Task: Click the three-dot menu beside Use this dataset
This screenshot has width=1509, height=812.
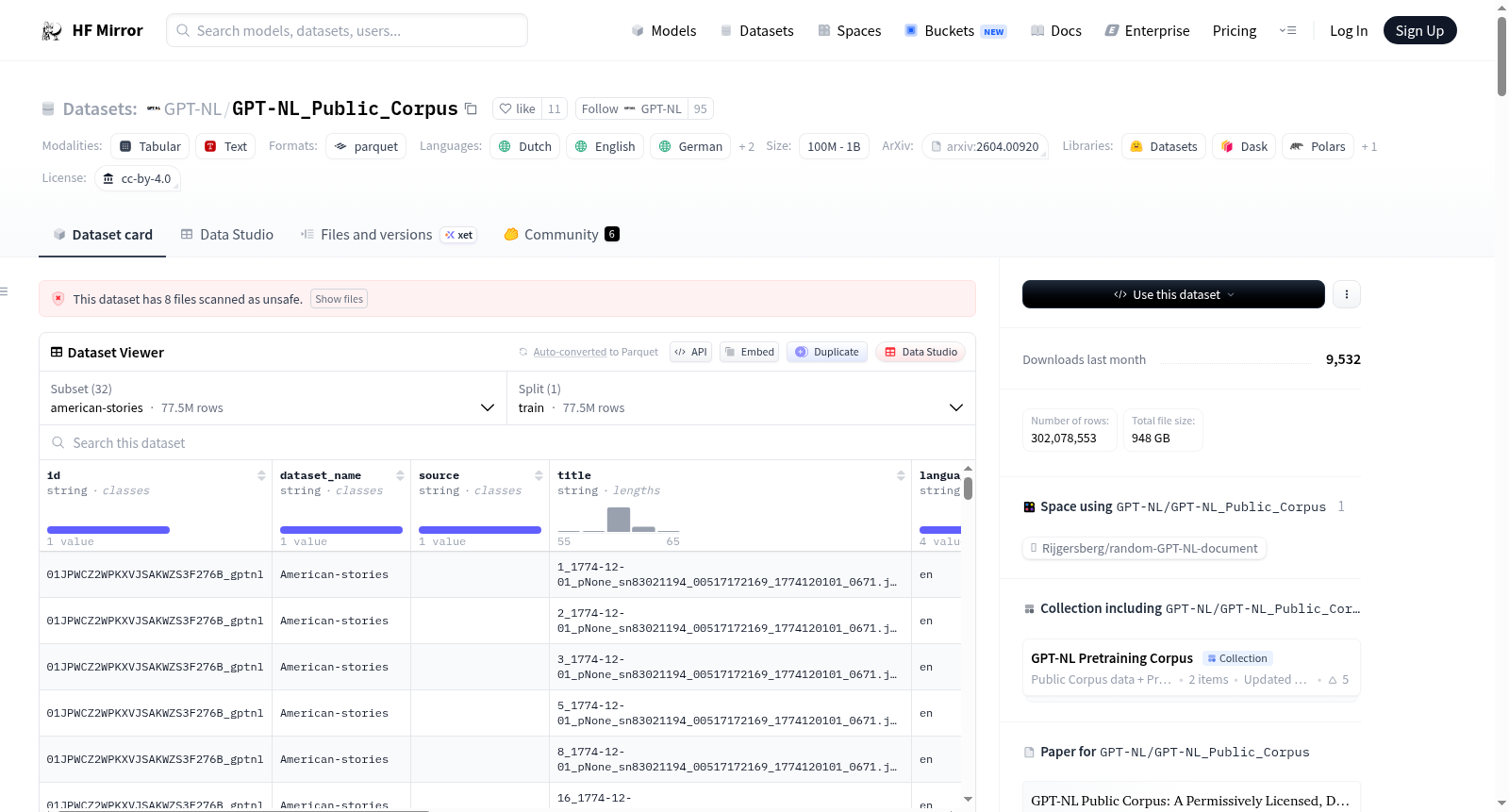Action: coord(1347,294)
